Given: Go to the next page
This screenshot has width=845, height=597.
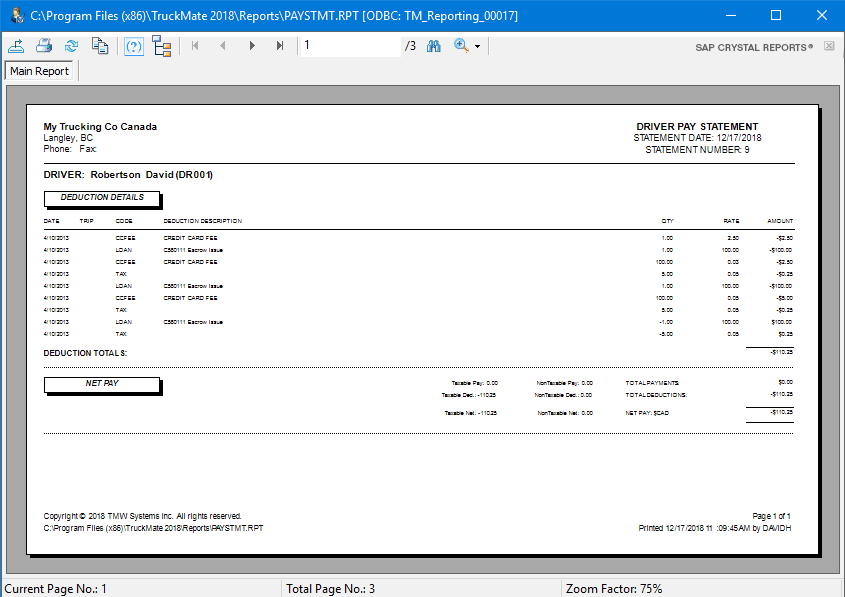Looking at the screenshot, I should point(252,46).
